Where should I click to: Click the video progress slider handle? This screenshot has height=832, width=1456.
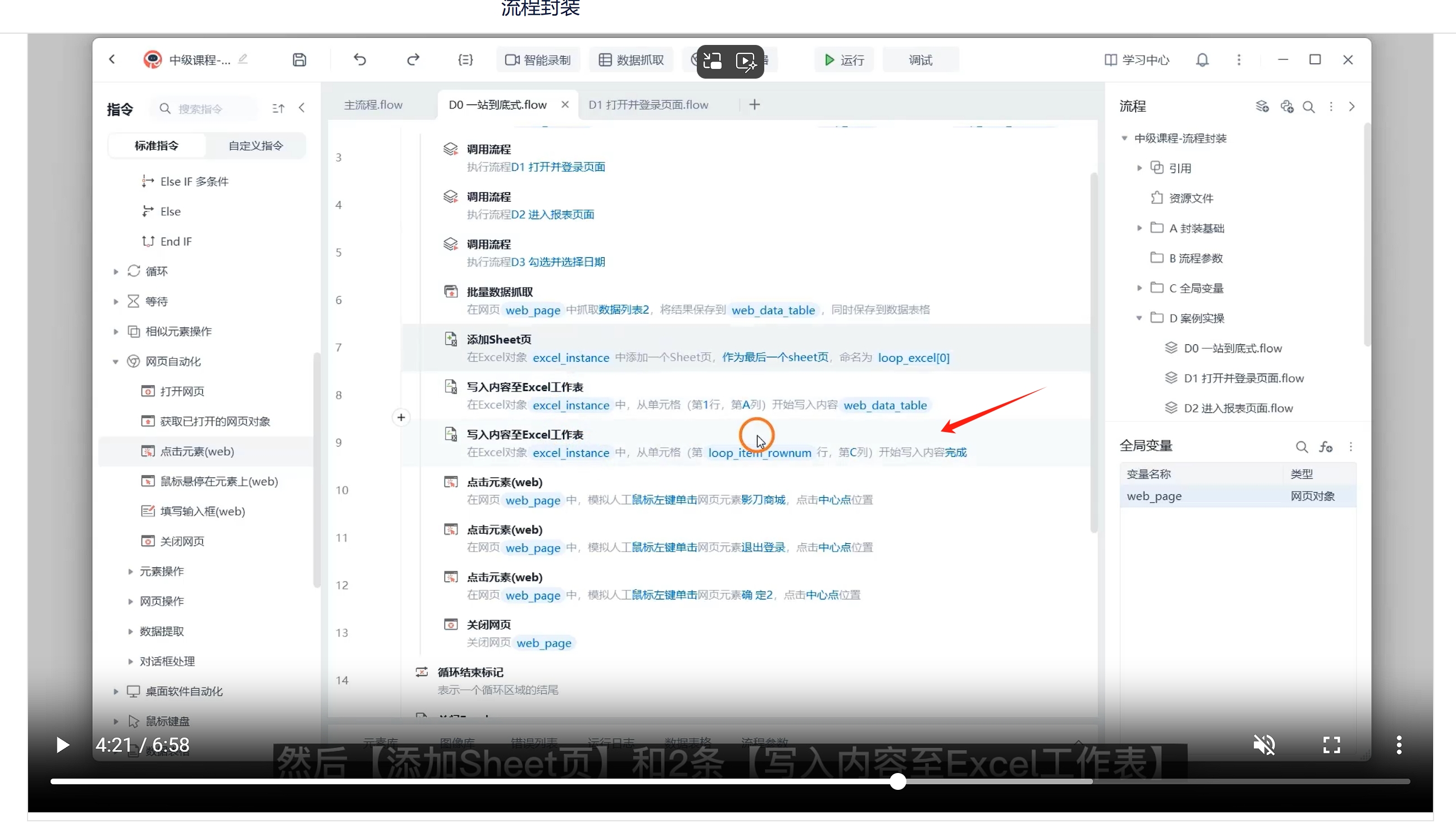tap(898, 781)
